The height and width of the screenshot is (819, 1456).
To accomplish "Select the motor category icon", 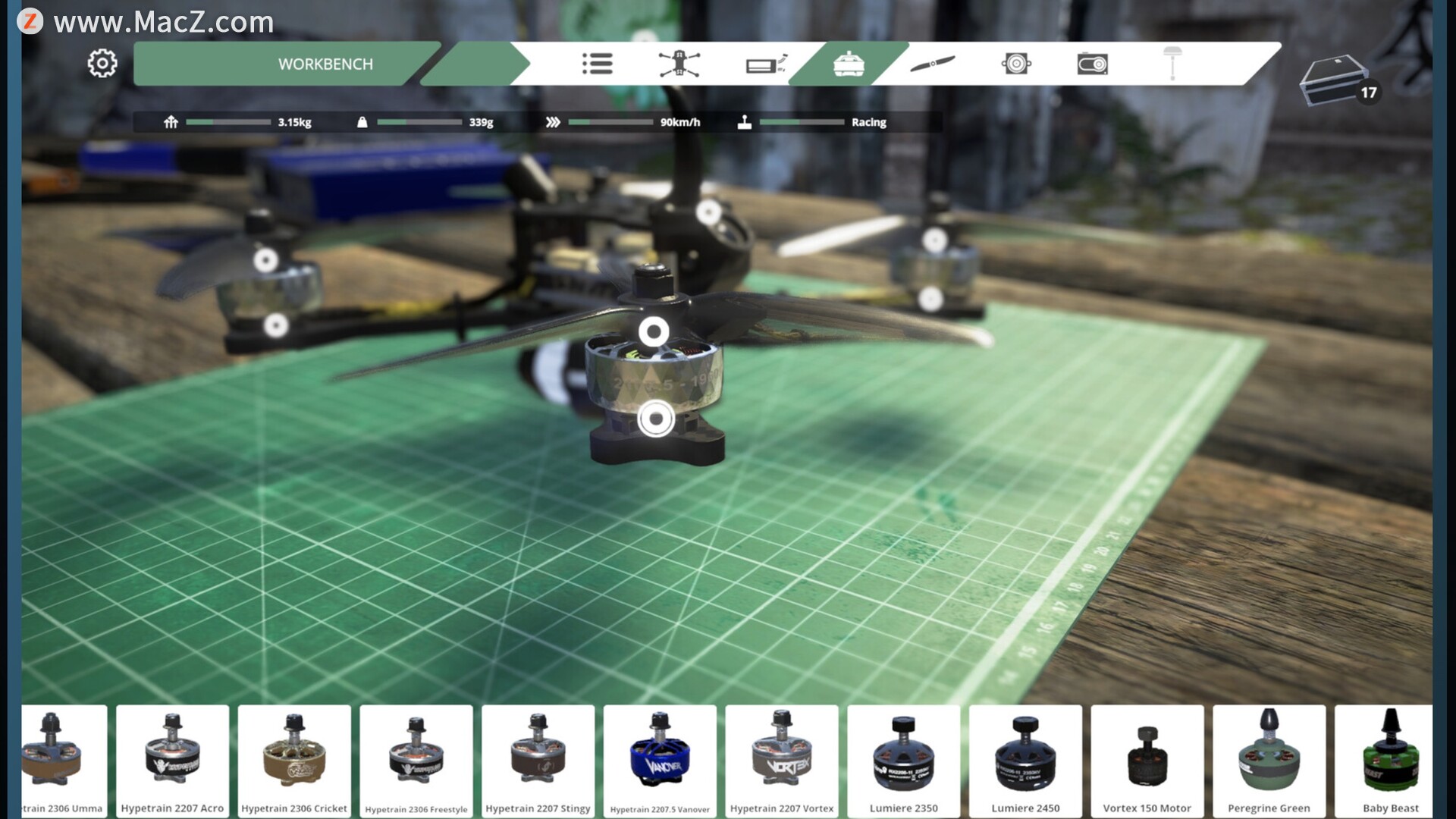I will 849,64.
